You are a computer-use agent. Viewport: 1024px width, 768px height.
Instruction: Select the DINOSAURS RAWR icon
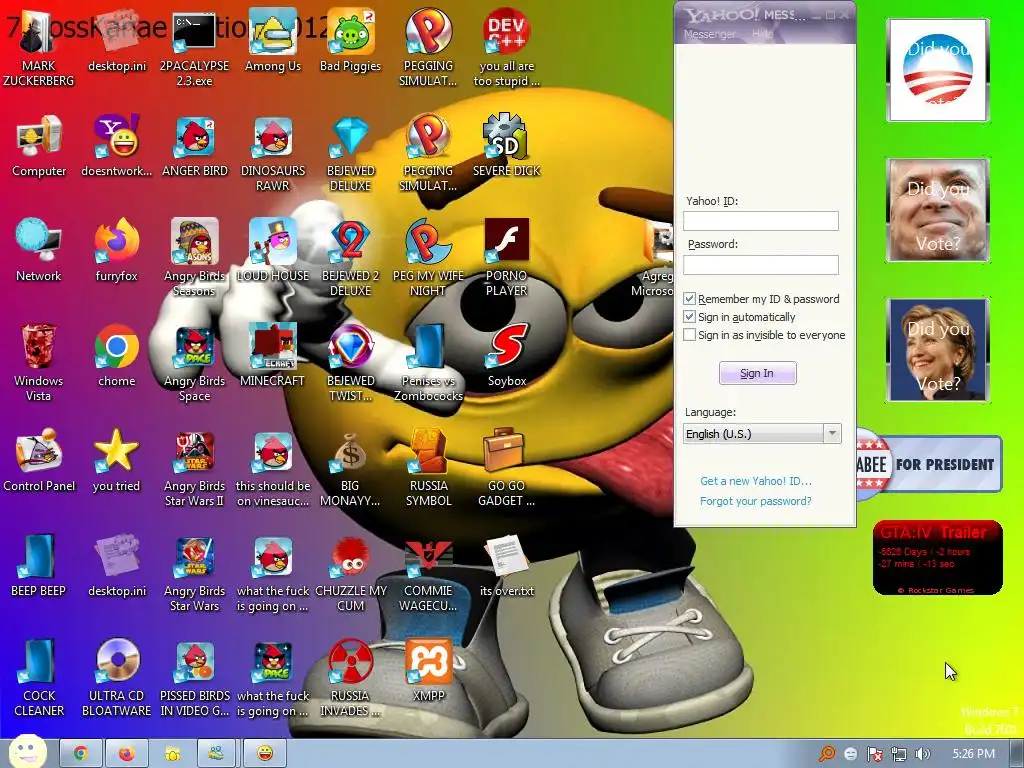pos(272,152)
